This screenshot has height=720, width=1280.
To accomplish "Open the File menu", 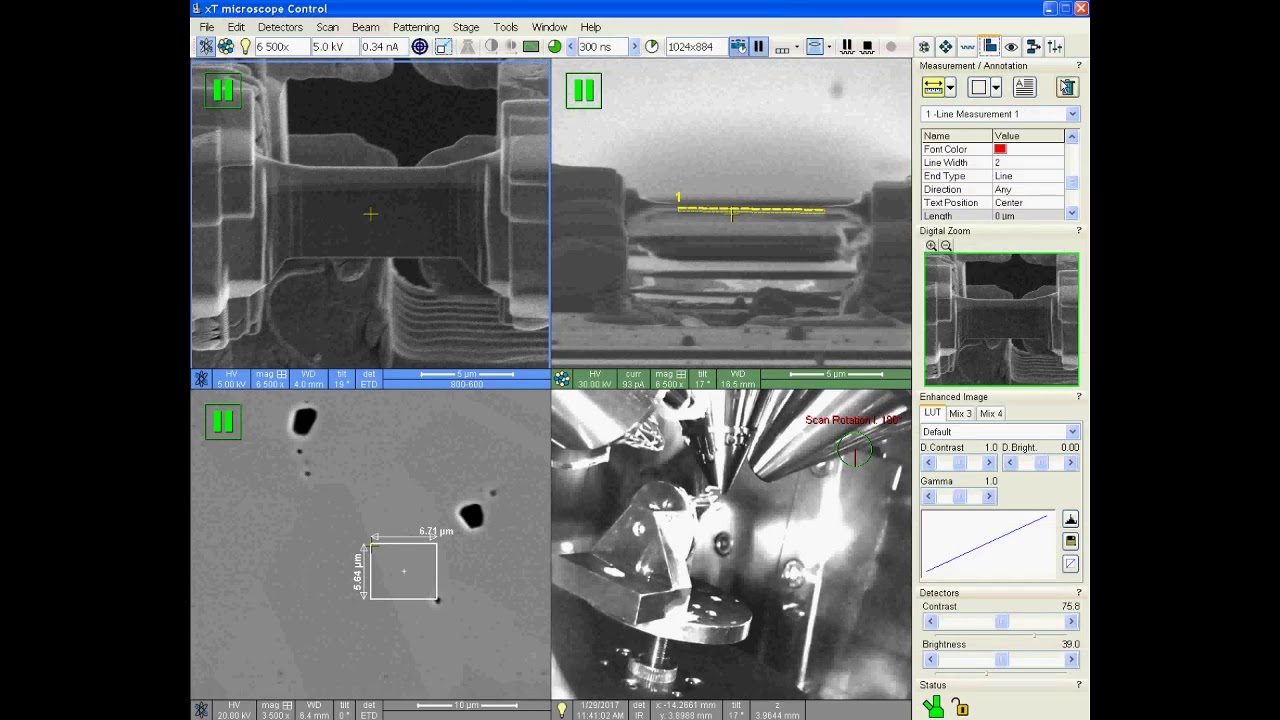I will [x=206, y=27].
